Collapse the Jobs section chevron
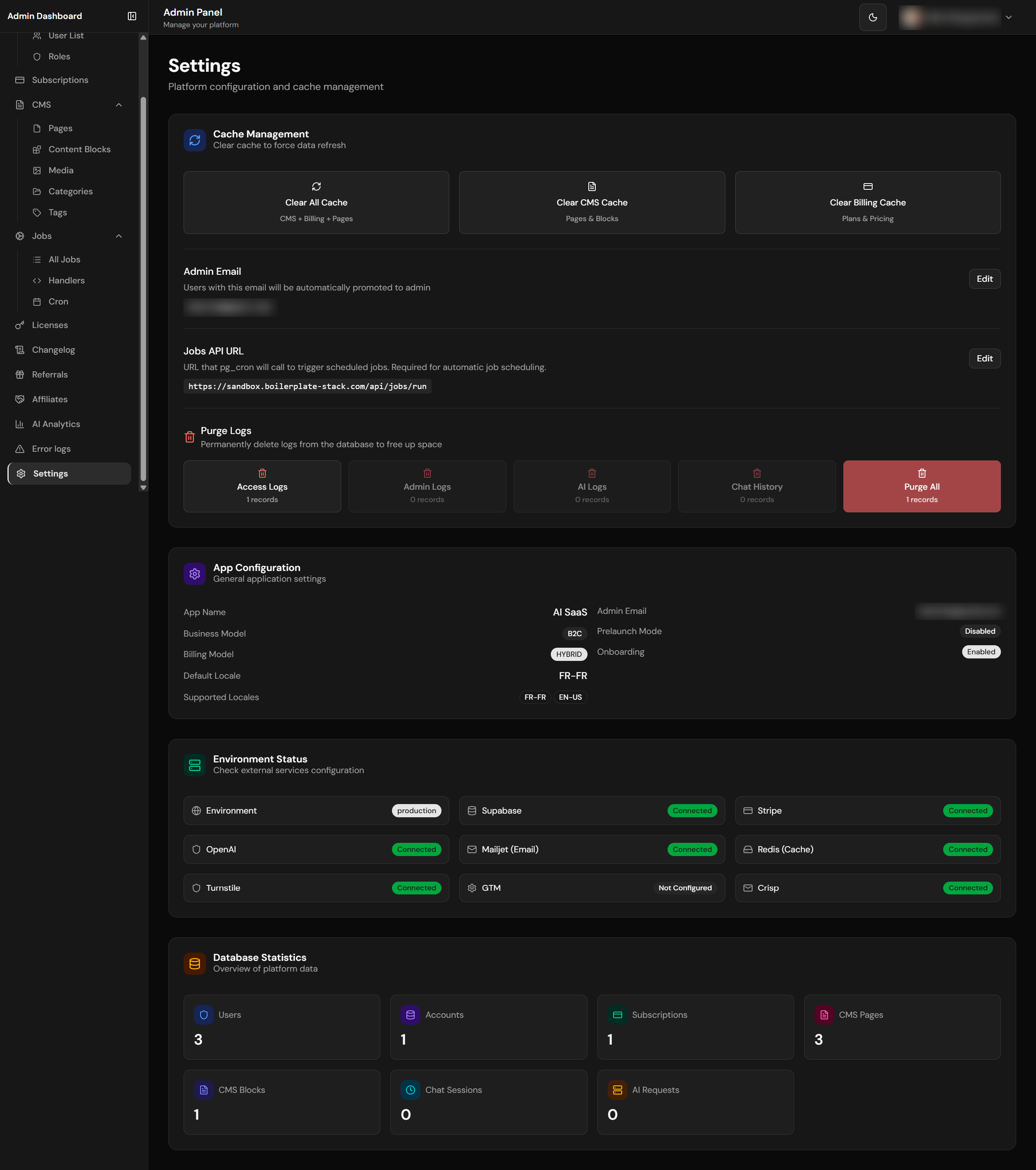This screenshot has width=1036, height=1170. coord(118,236)
